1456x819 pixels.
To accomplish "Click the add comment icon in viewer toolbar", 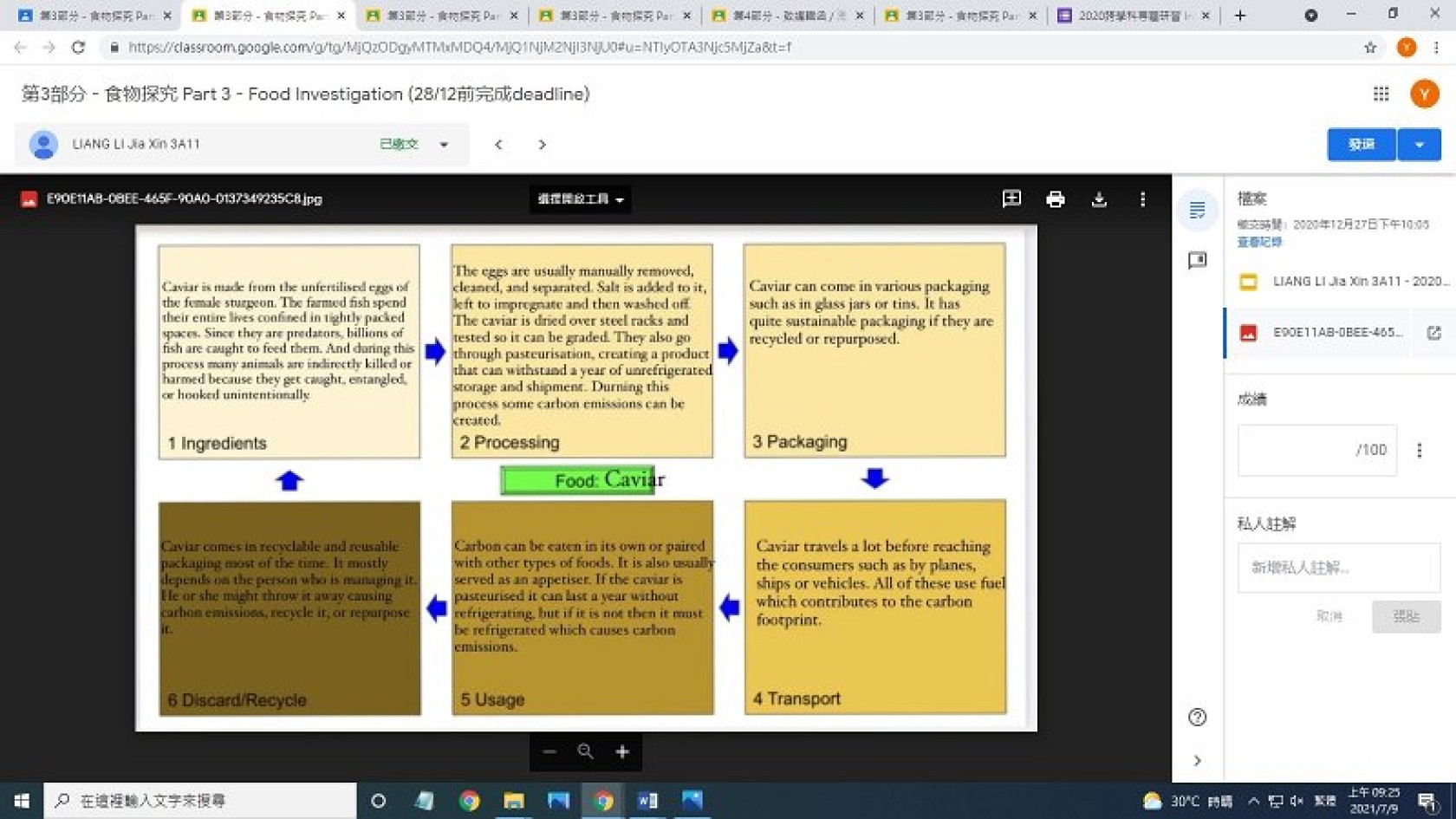I will click(1011, 199).
